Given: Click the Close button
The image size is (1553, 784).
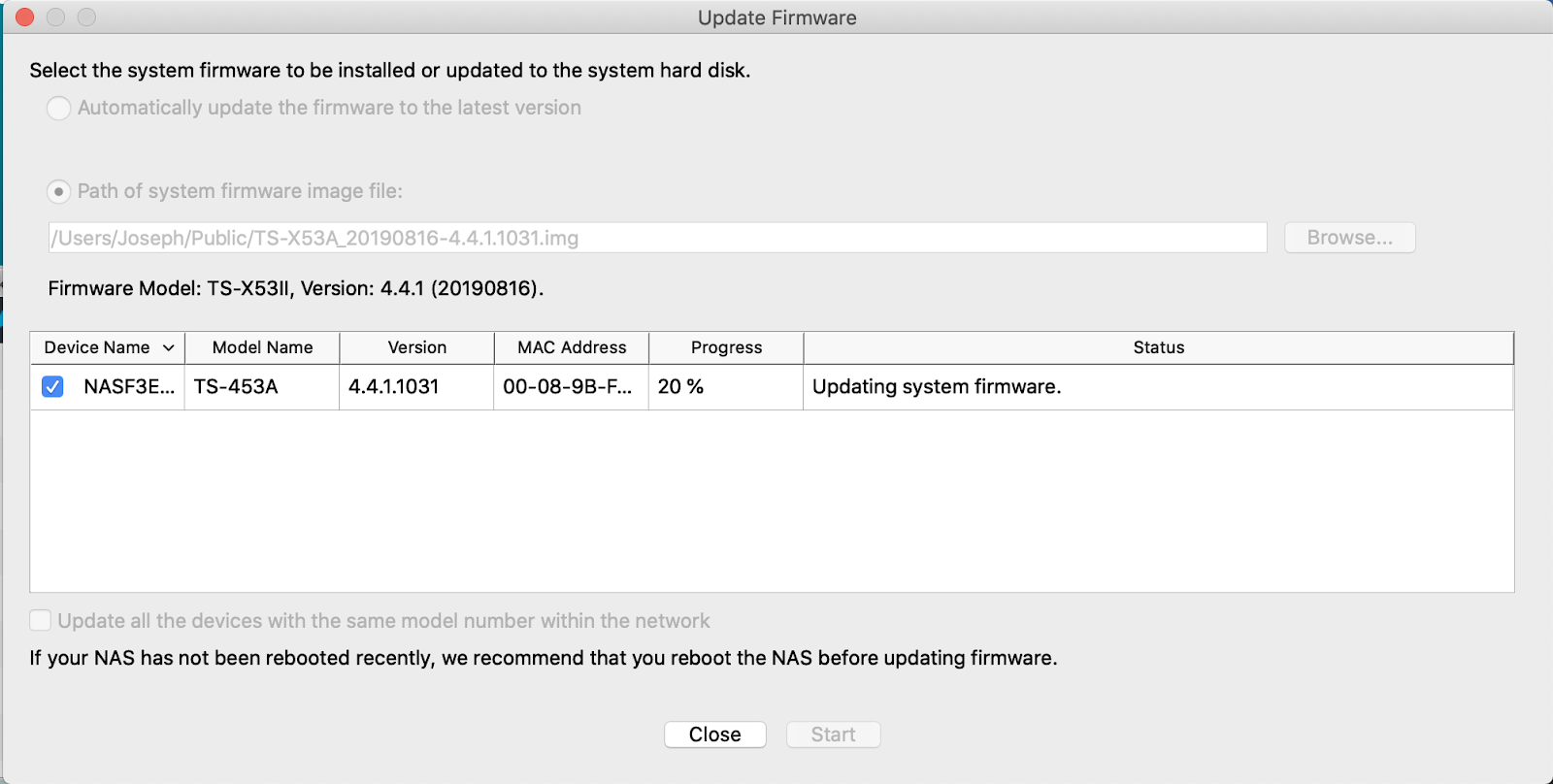Looking at the screenshot, I should pos(715,735).
